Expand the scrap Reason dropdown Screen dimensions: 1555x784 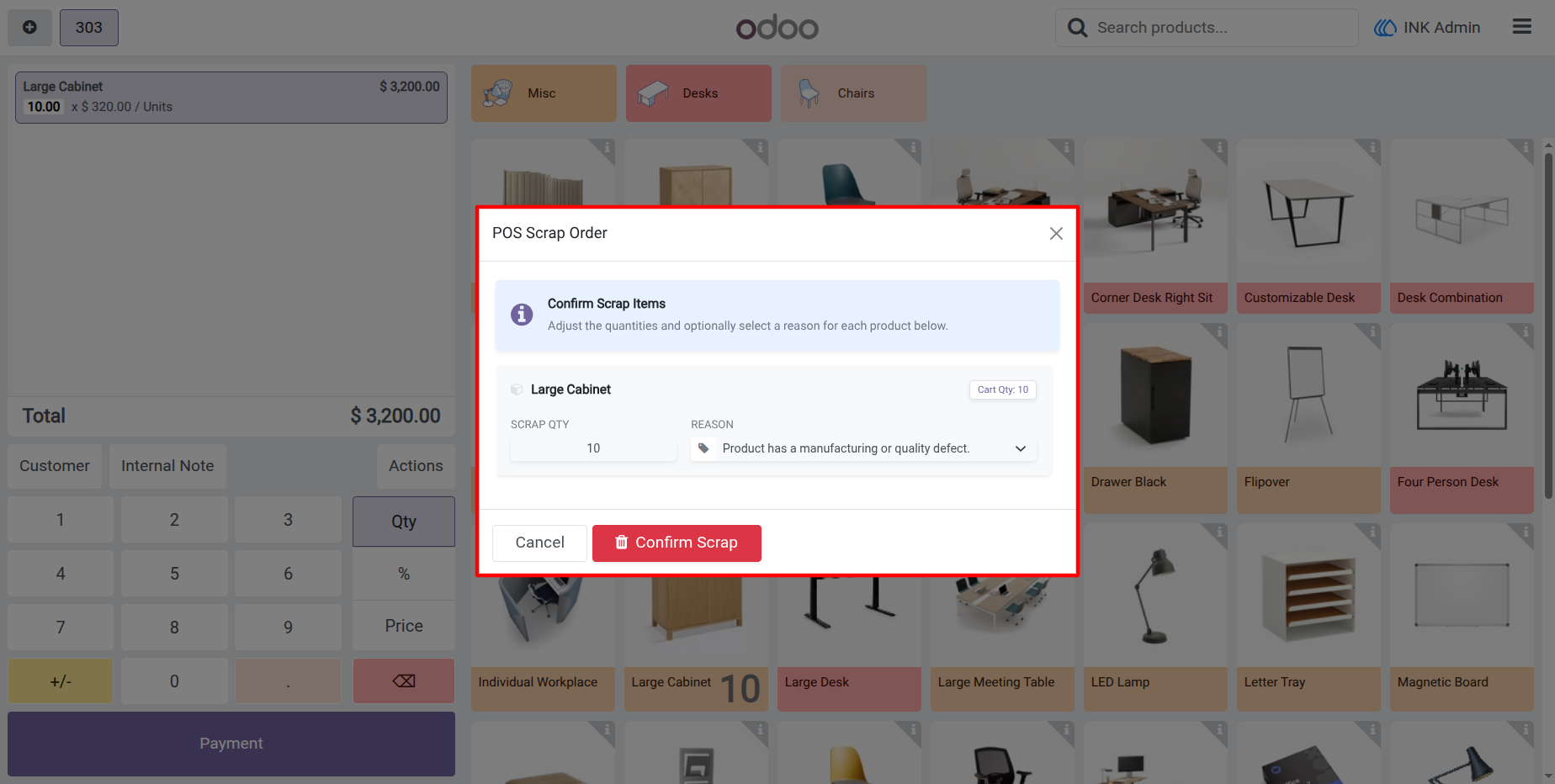[863, 448]
